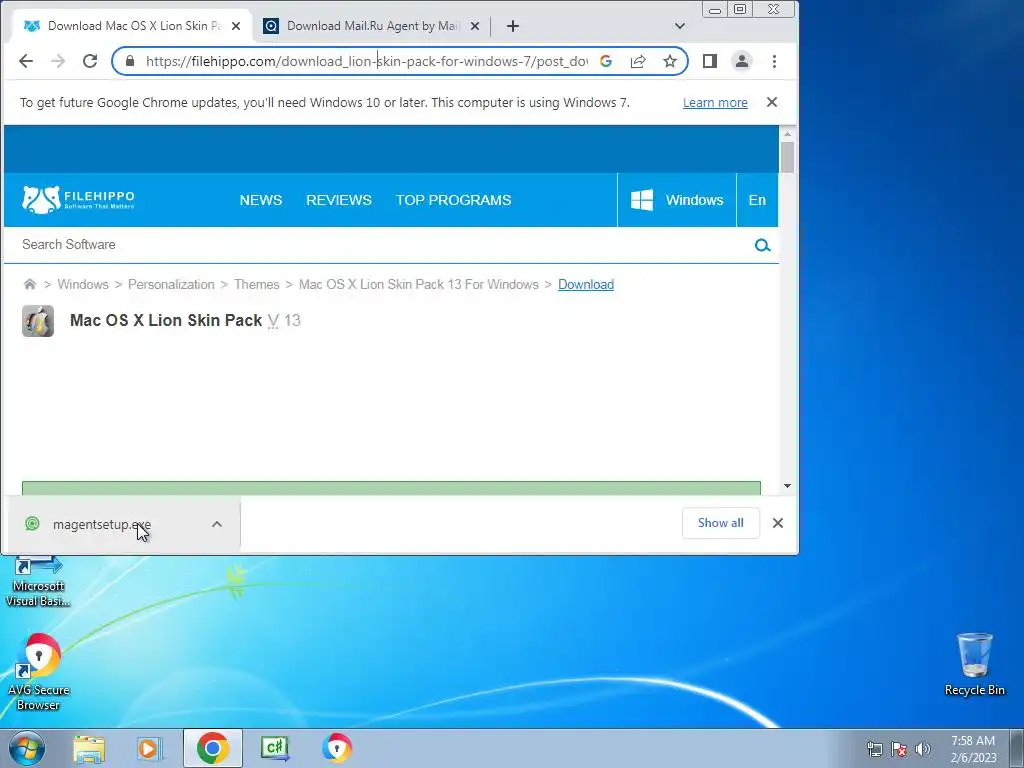Open Windows Explorer from the taskbar
Screen dimensions: 1024x768
pyautogui.click(x=89, y=748)
